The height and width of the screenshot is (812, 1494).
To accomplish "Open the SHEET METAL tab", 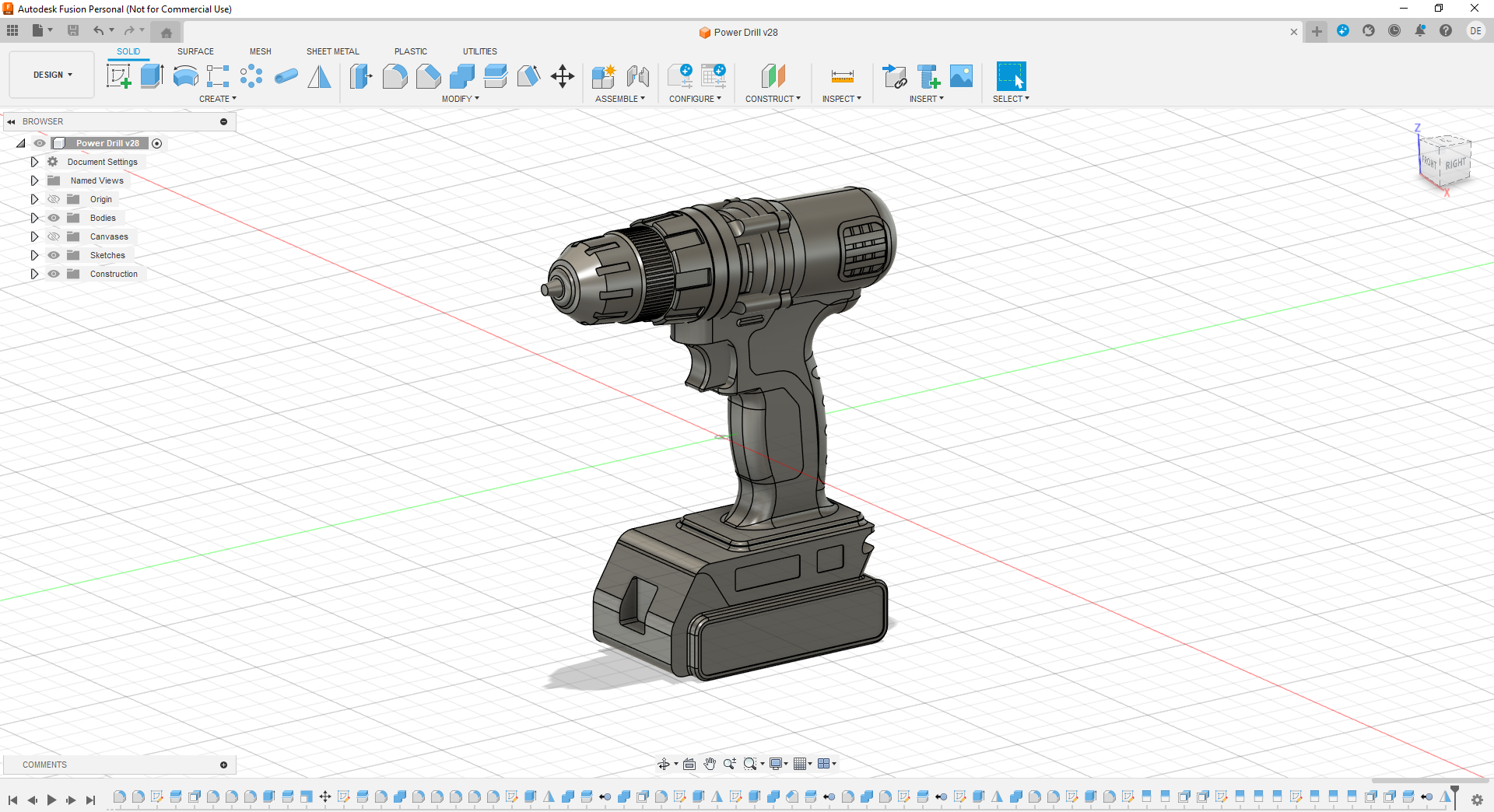I will tap(332, 51).
